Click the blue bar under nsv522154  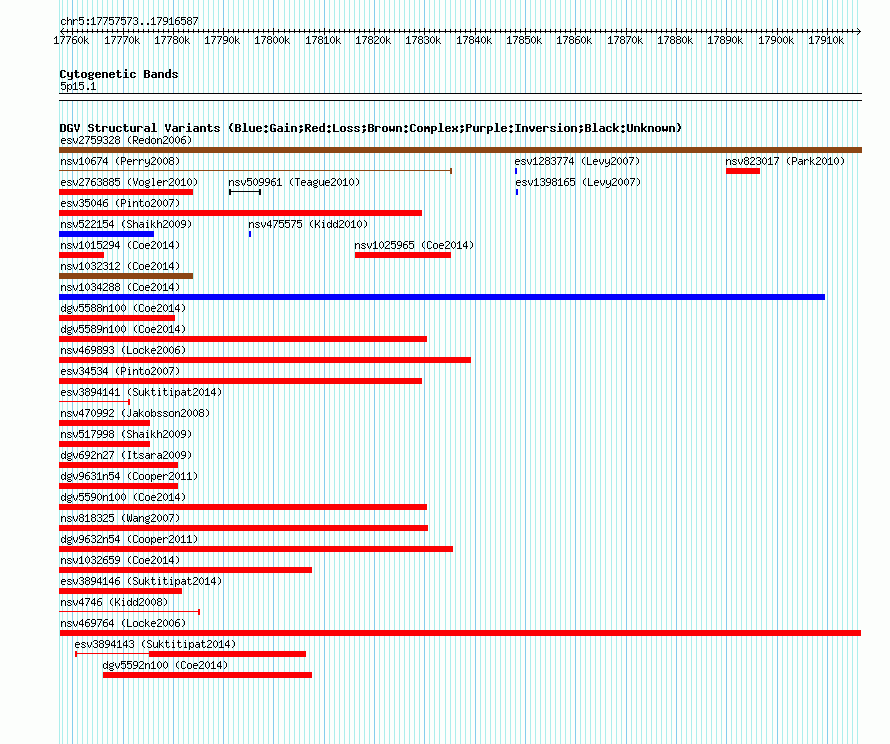106,234
